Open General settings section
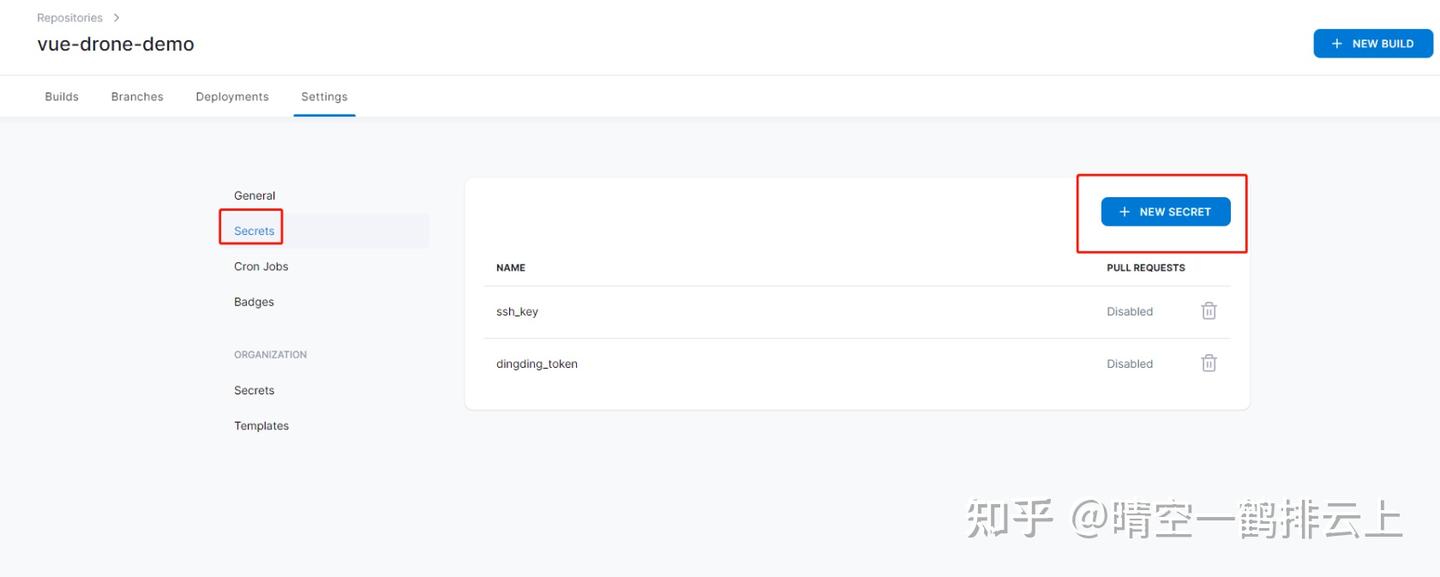The width and height of the screenshot is (1440, 577). coord(254,195)
